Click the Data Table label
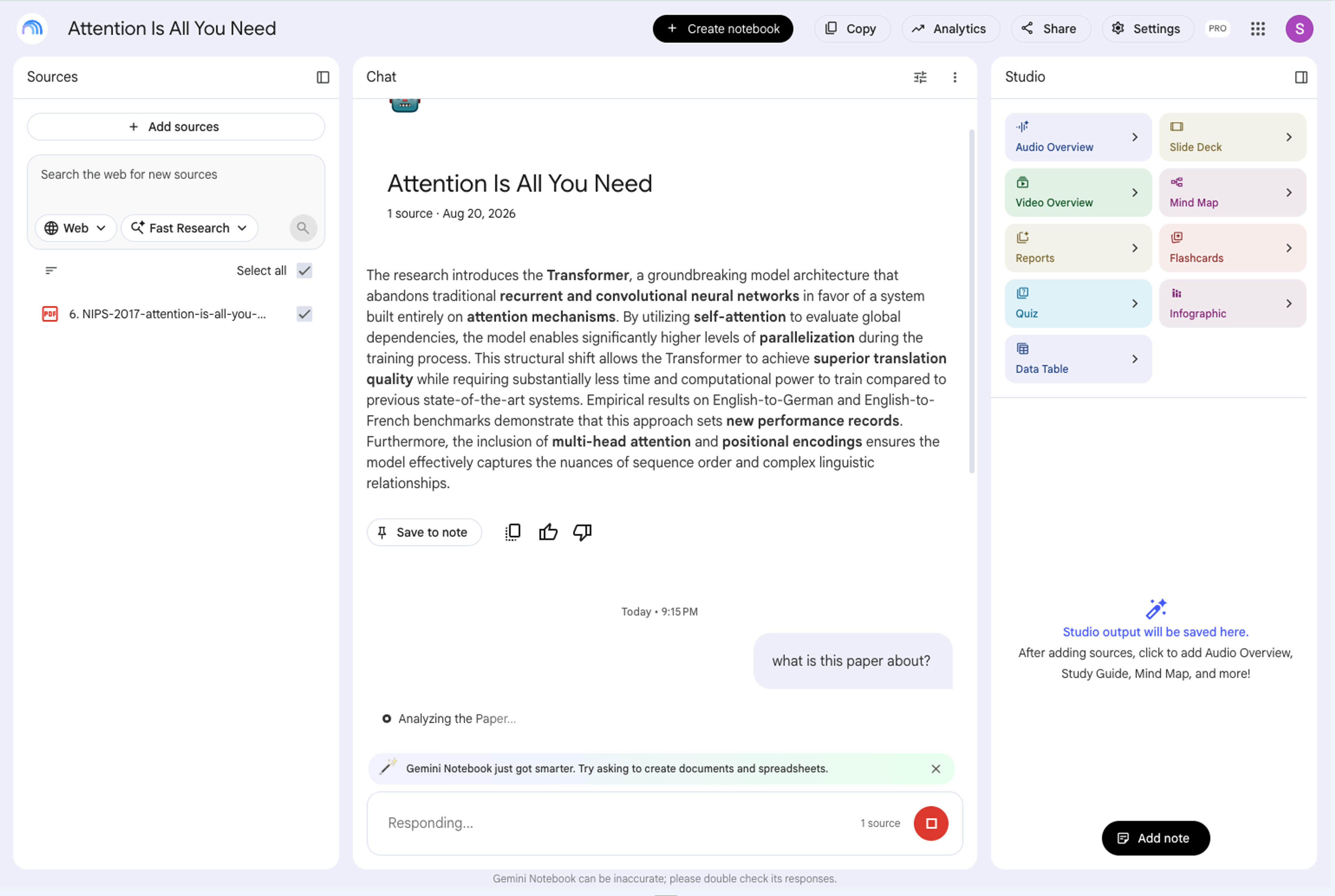 click(x=1041, y=369)
